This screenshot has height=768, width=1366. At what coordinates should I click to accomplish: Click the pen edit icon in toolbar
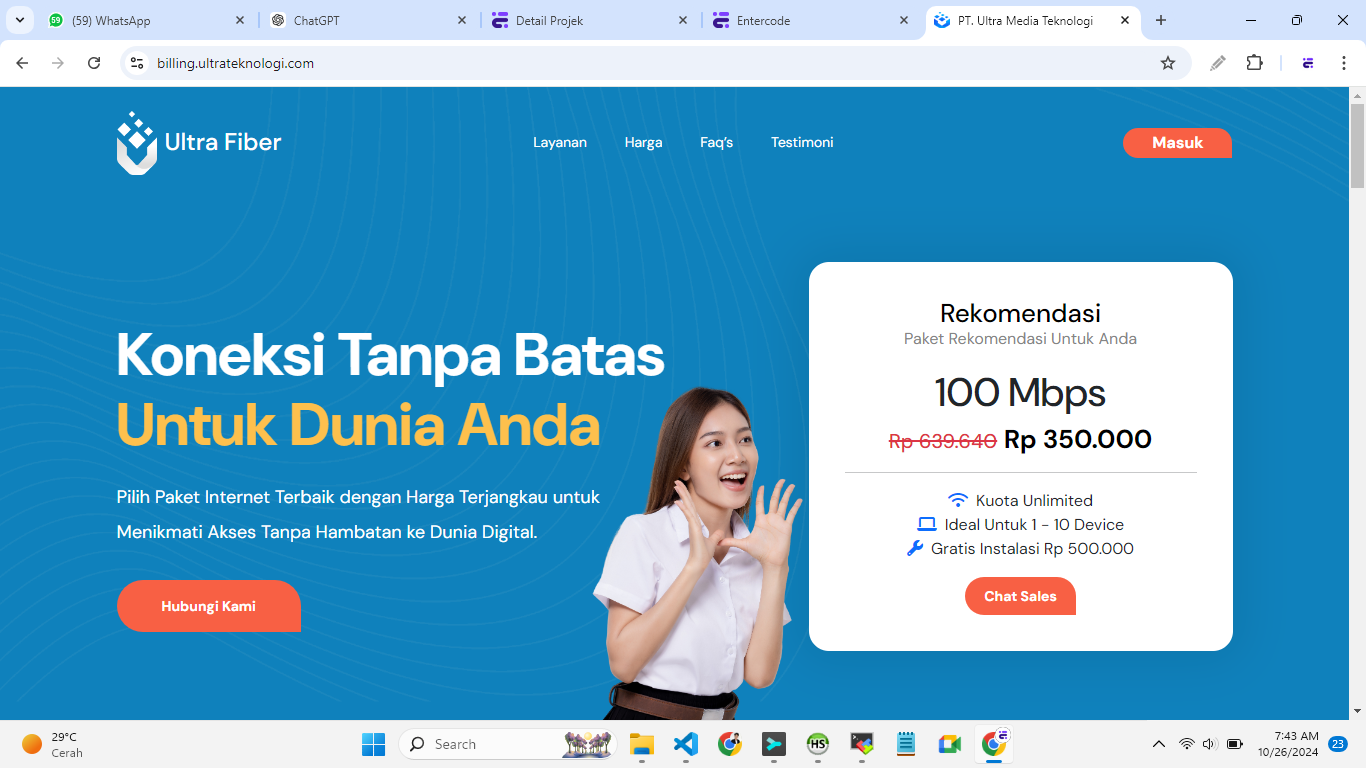coord(1217,63)
